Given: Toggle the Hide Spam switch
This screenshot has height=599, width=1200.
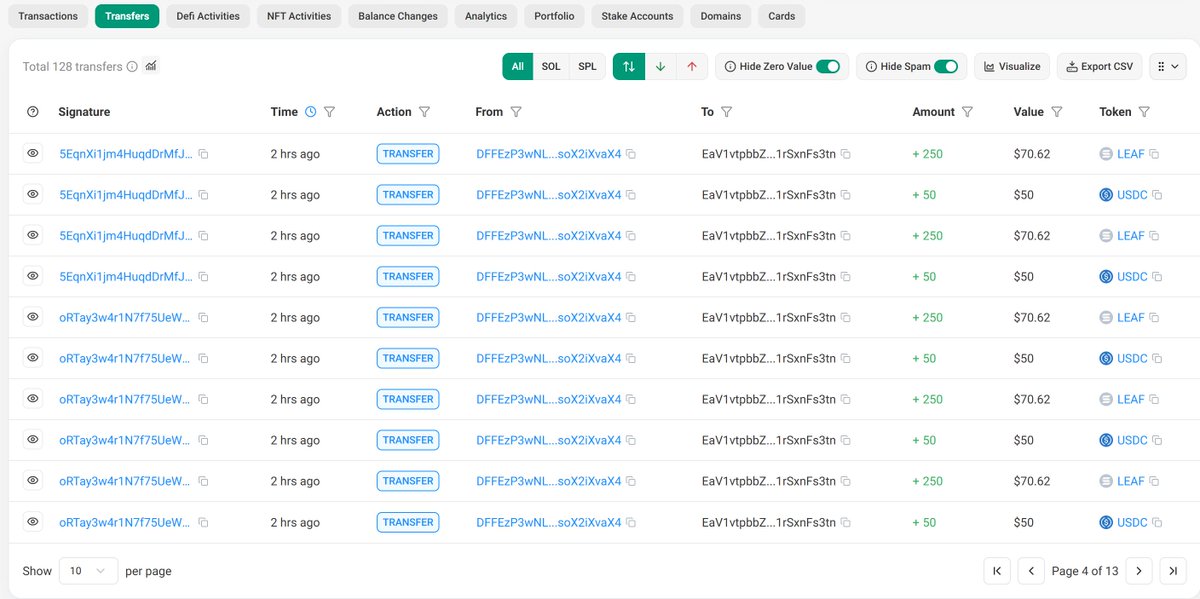Looking at the screenshot, I should (946, 67).
